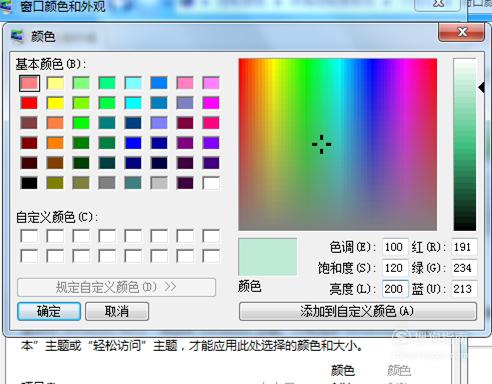This screenshot has height=384, width=492.
Task: Click the luminosity slider arrow marker
Action: coord(482,88)
